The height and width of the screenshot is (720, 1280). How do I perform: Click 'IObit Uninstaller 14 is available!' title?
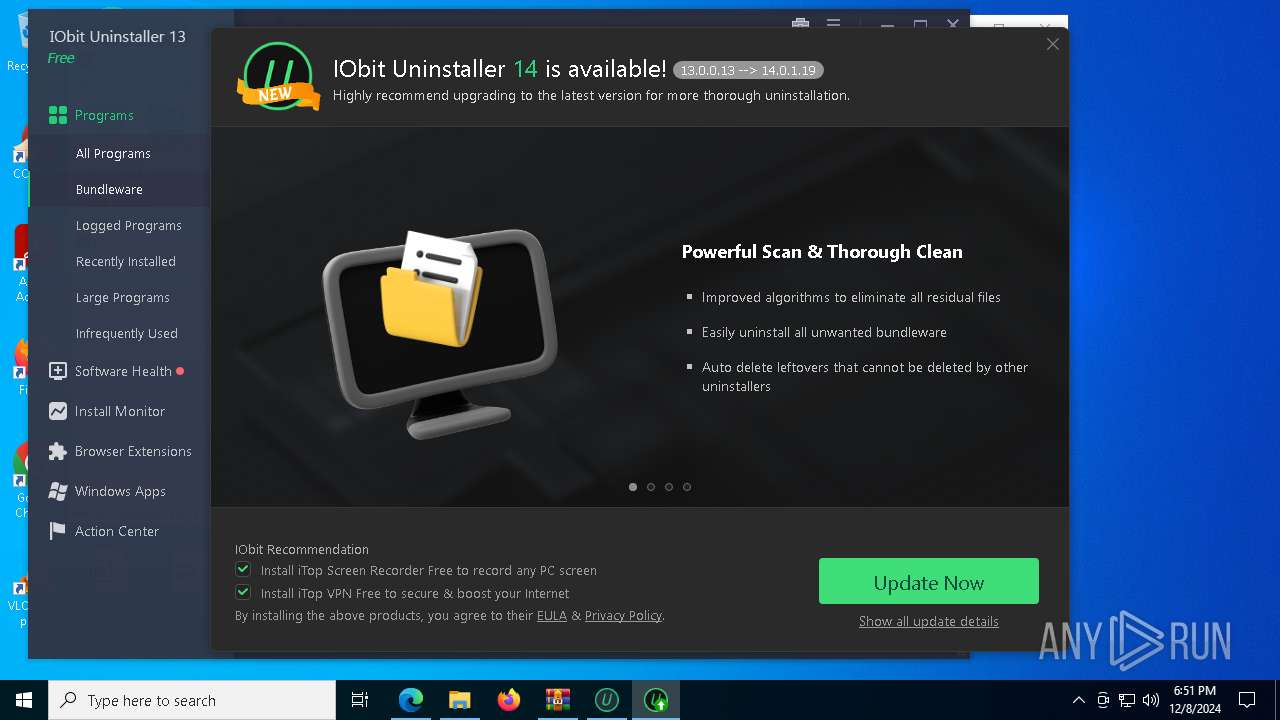point(500,69)
